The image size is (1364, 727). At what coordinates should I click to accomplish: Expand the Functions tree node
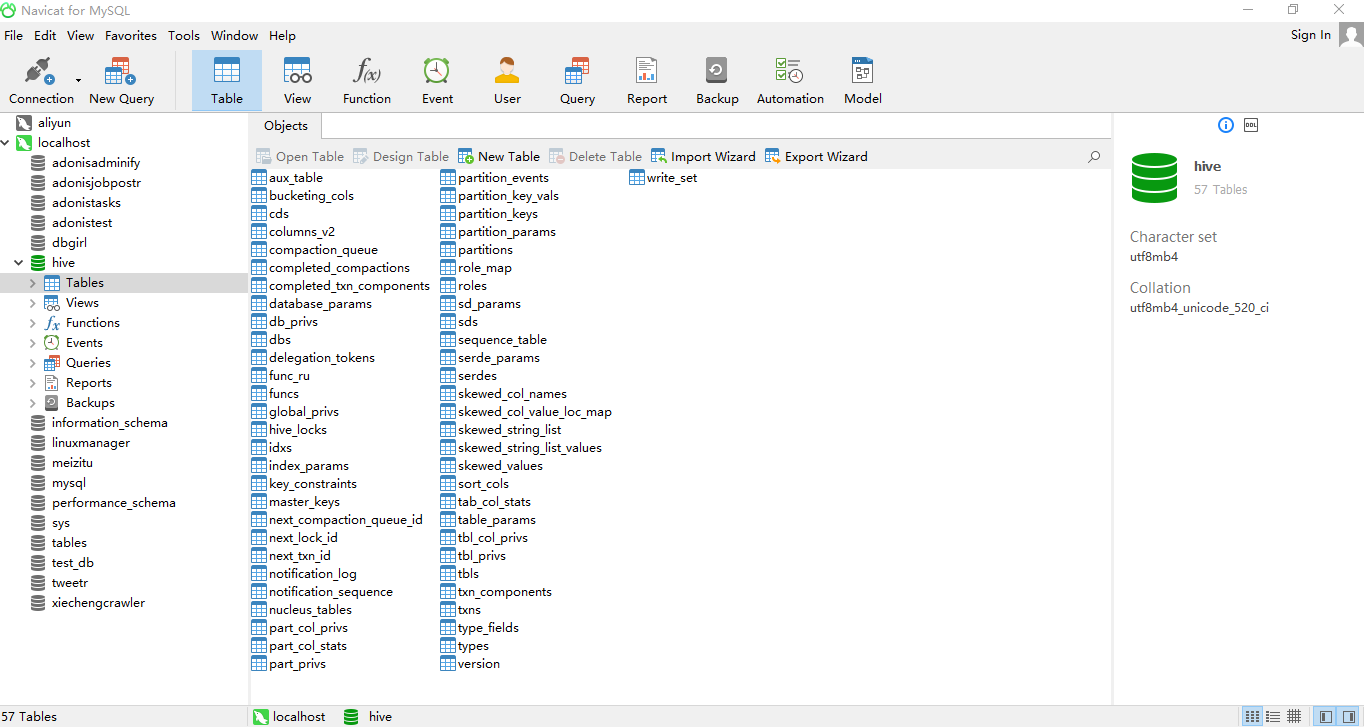coord(33,323)
